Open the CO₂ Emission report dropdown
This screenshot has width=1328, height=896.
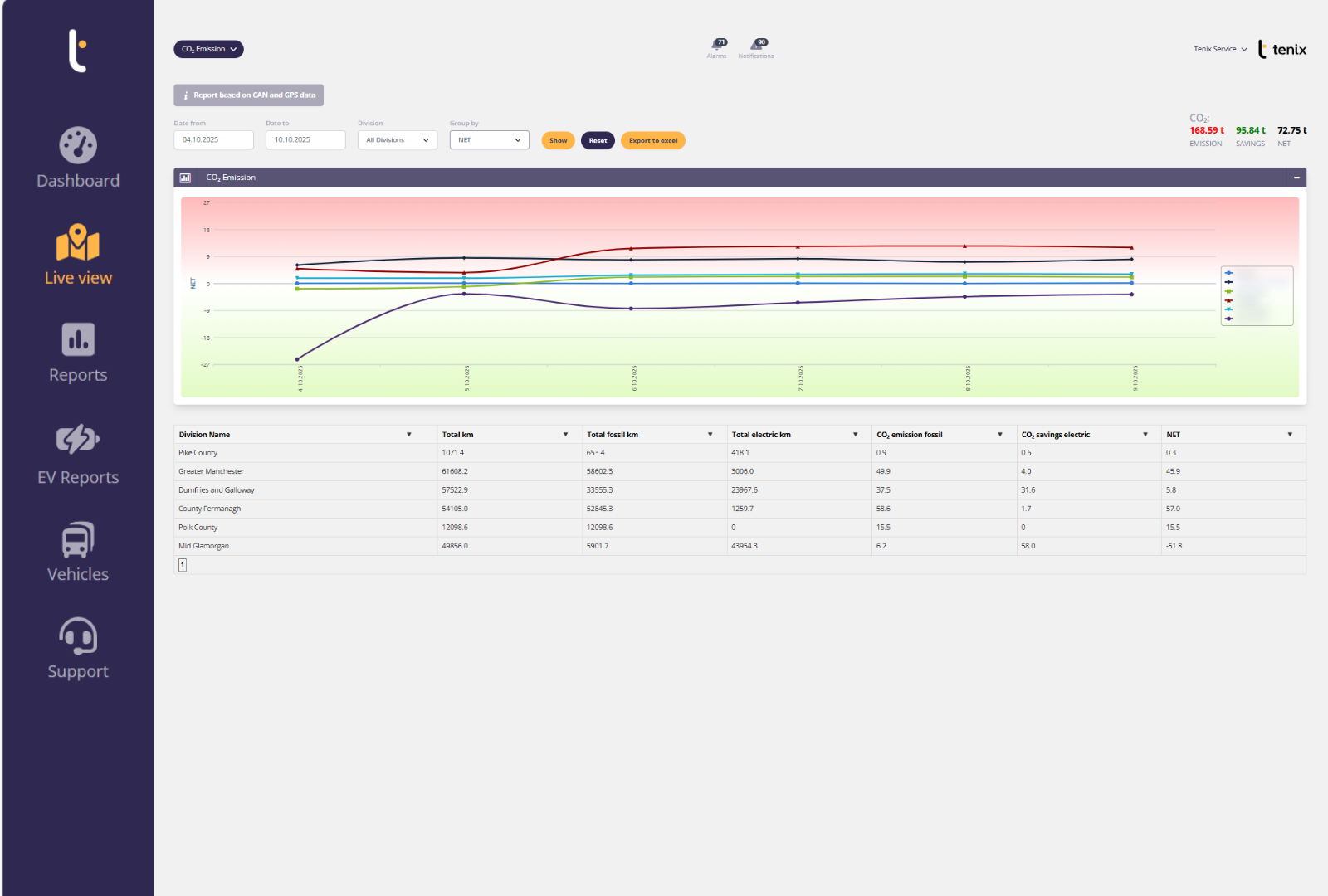(x=208, y=50)
